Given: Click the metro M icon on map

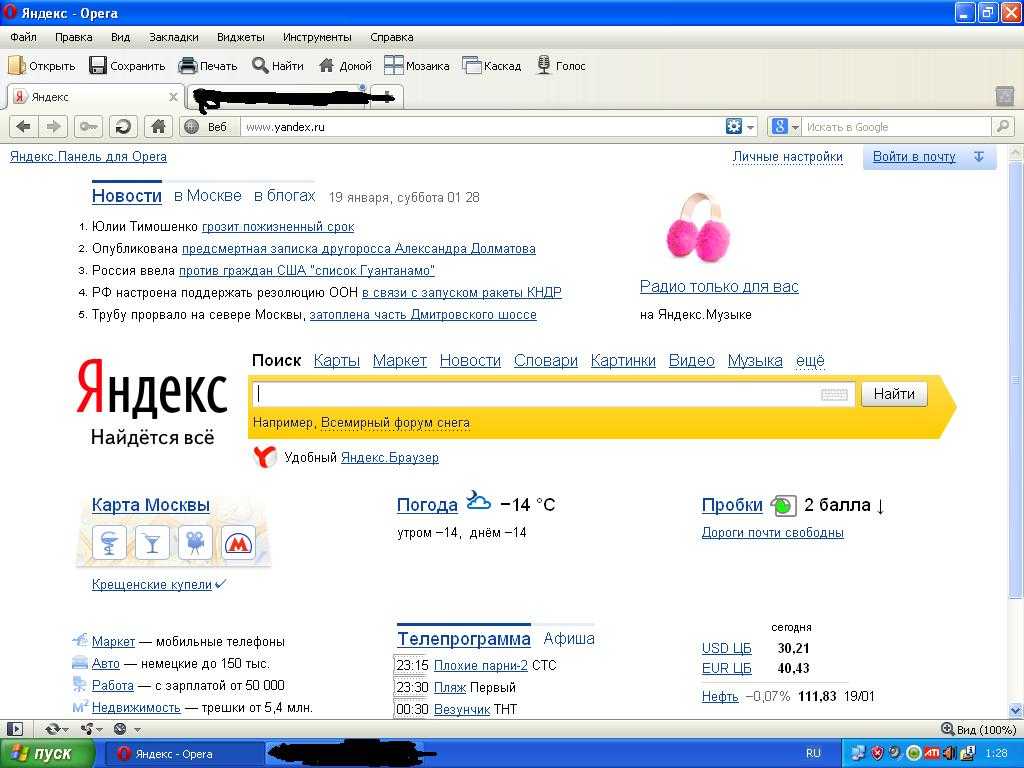Looking at the screenshot, I should coord(238,543).
